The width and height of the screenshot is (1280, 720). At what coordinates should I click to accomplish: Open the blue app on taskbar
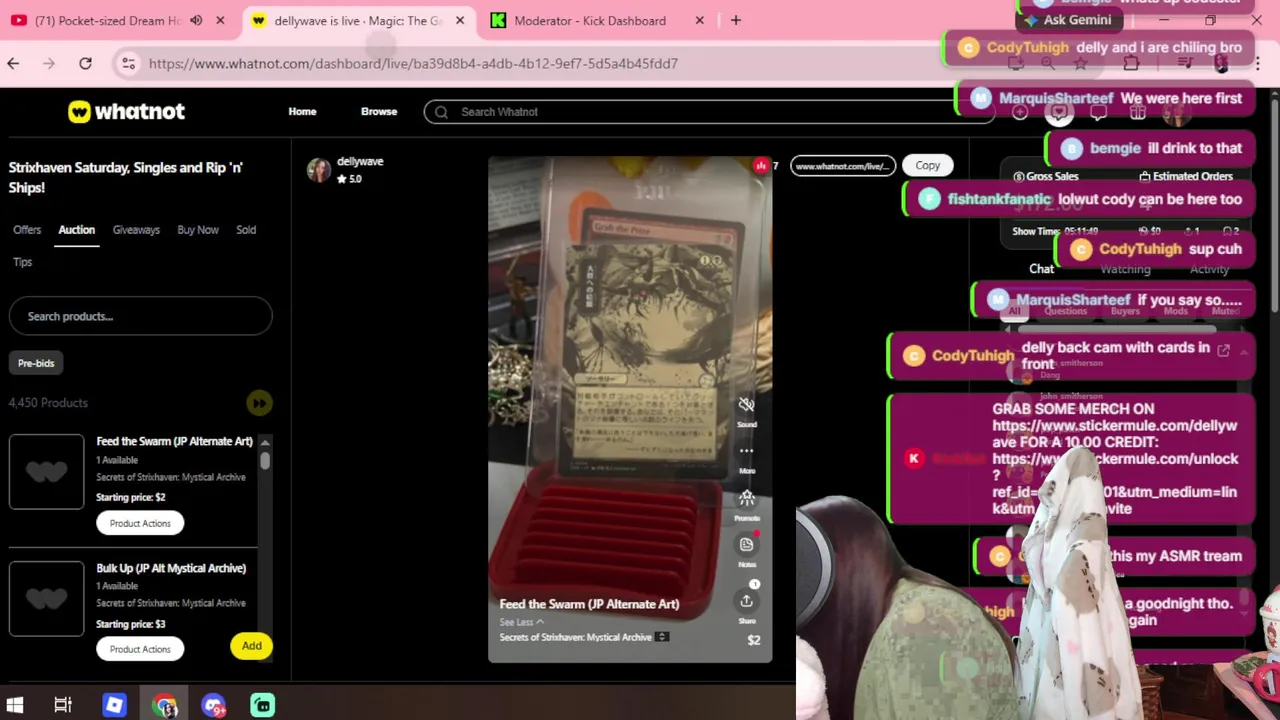point(113,705)
